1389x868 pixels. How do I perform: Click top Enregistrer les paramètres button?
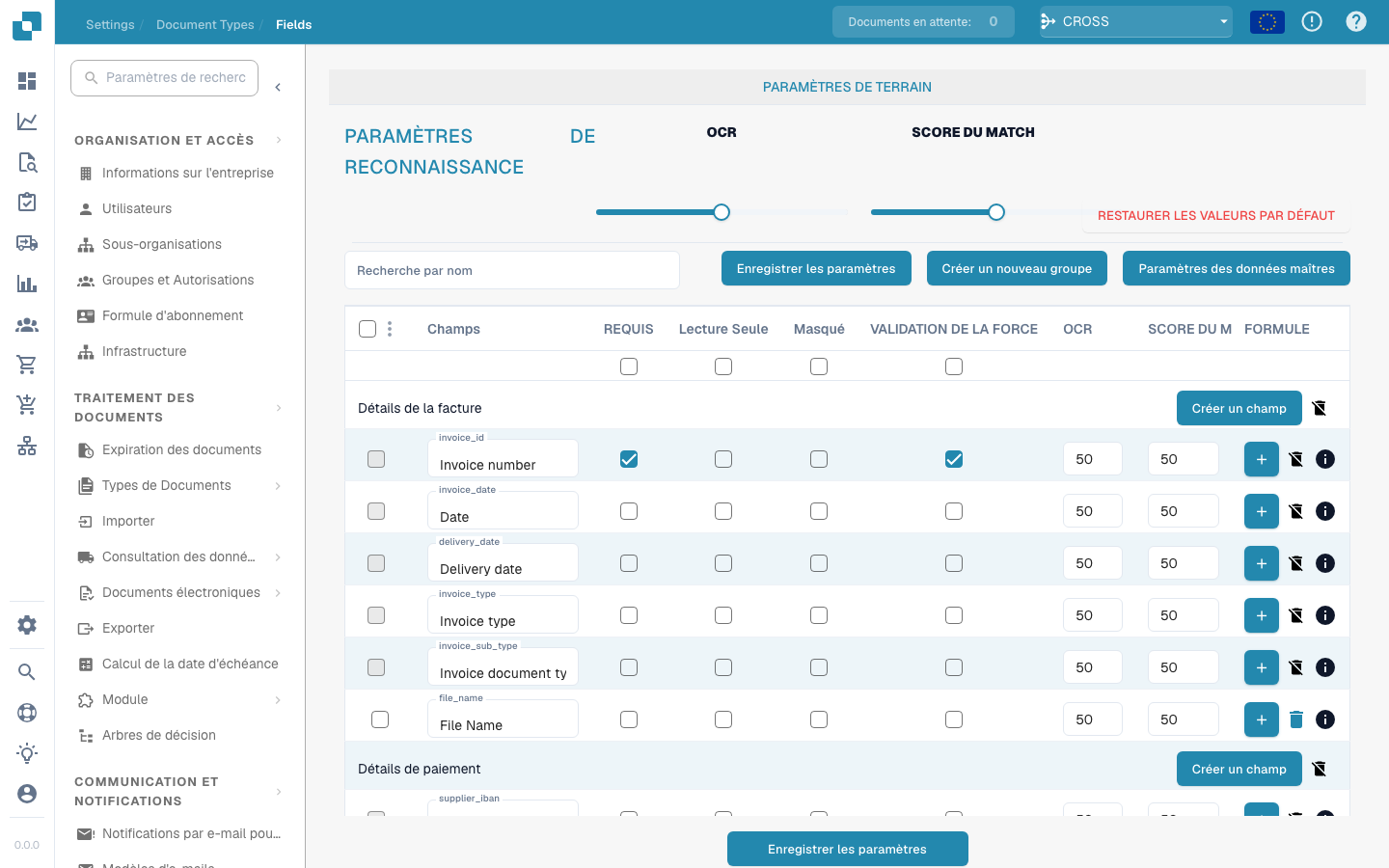816,268
